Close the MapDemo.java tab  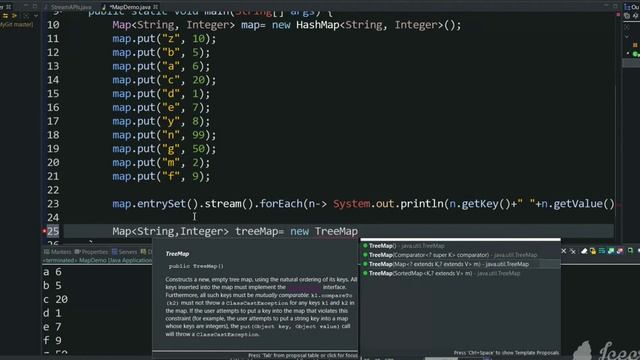coord(156,7)
